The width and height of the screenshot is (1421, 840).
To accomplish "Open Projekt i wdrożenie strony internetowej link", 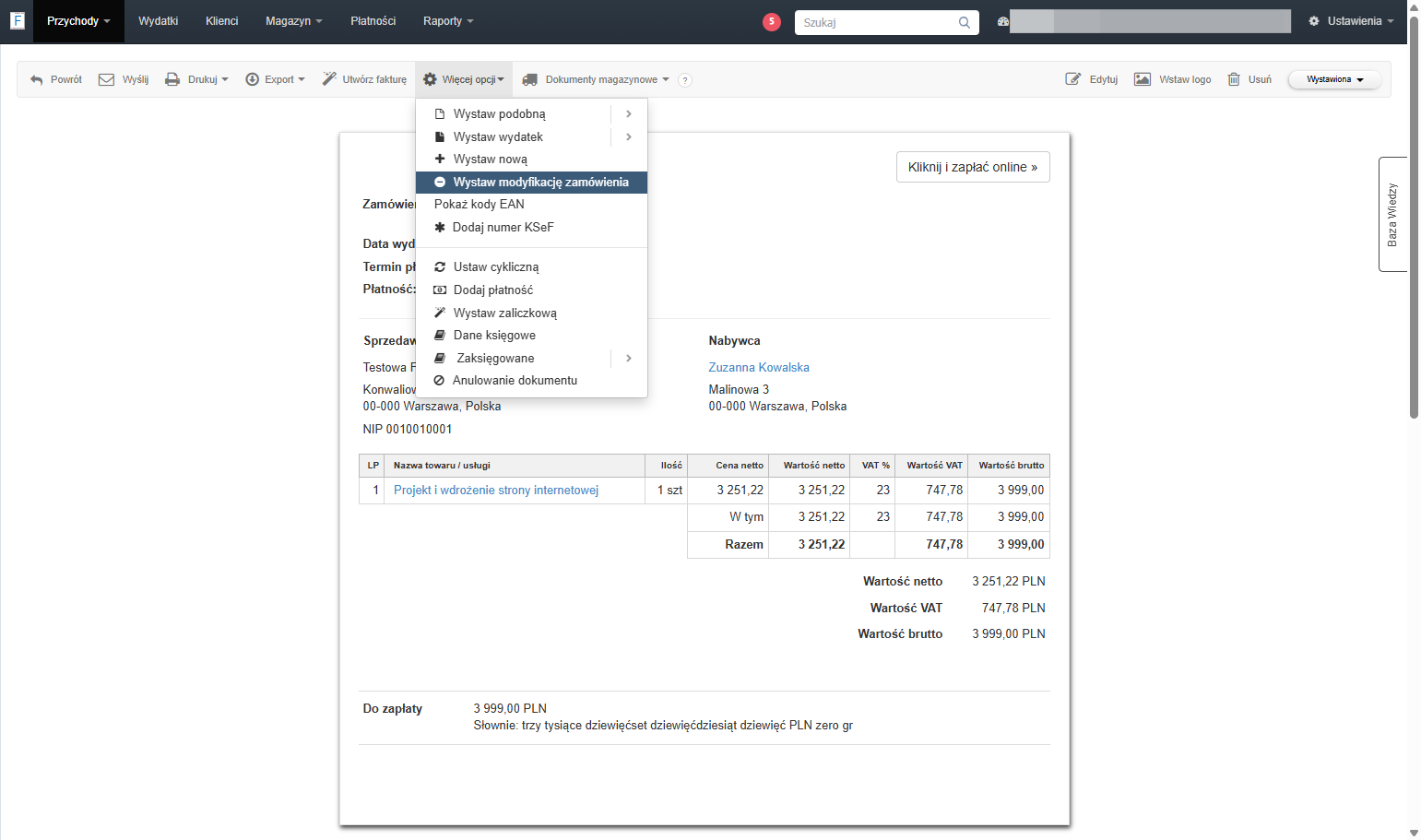I will pos(496,491).
